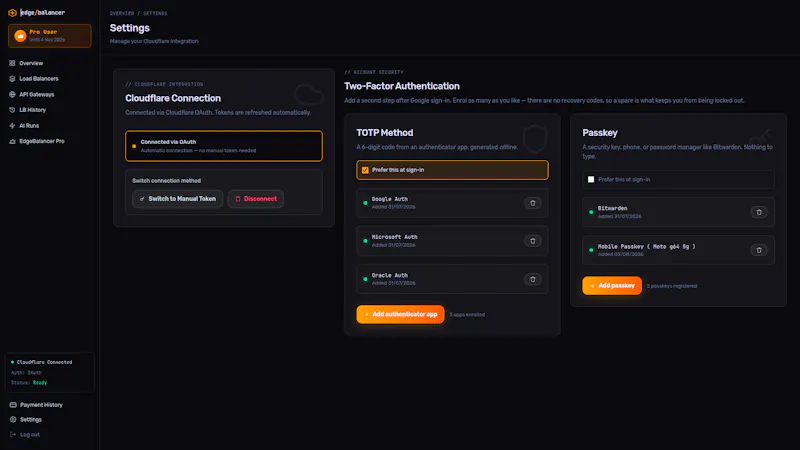Image resolution: width=800 pixels, height=450 pixels.
Task: Click the Overview grid icon
Action: click(12, 63)
